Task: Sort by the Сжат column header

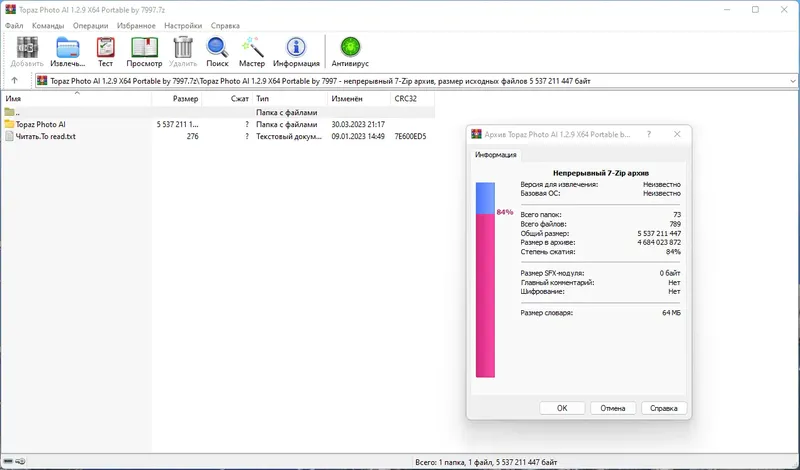Action: (x=227, y=98)
